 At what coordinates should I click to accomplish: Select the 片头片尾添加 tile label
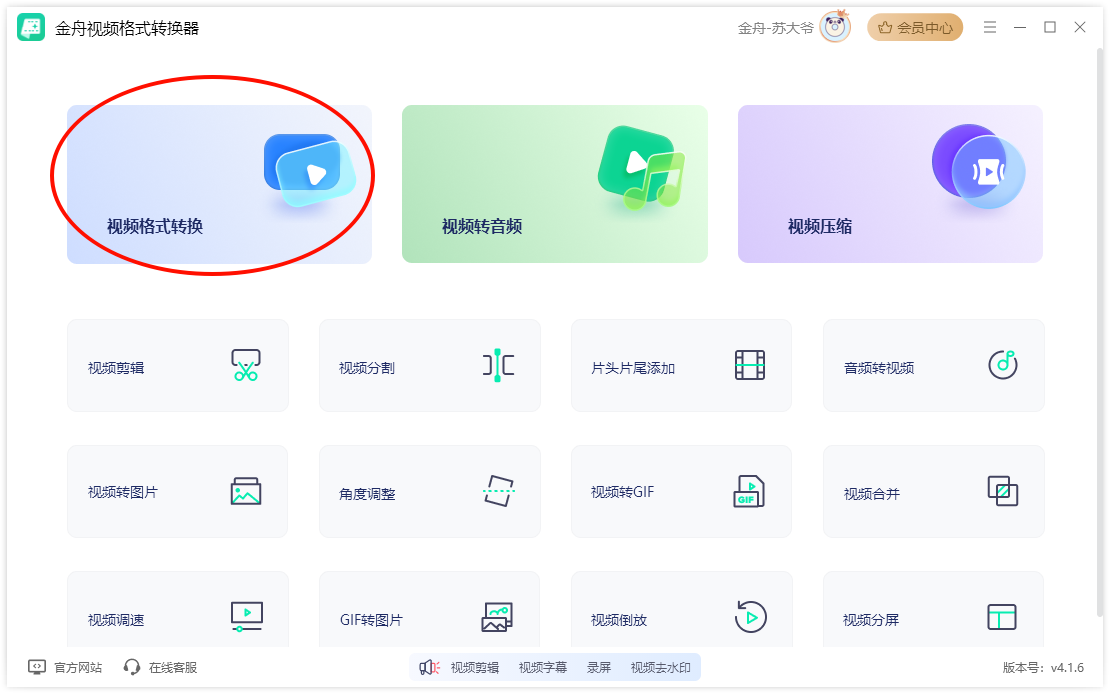coord(633,368)
